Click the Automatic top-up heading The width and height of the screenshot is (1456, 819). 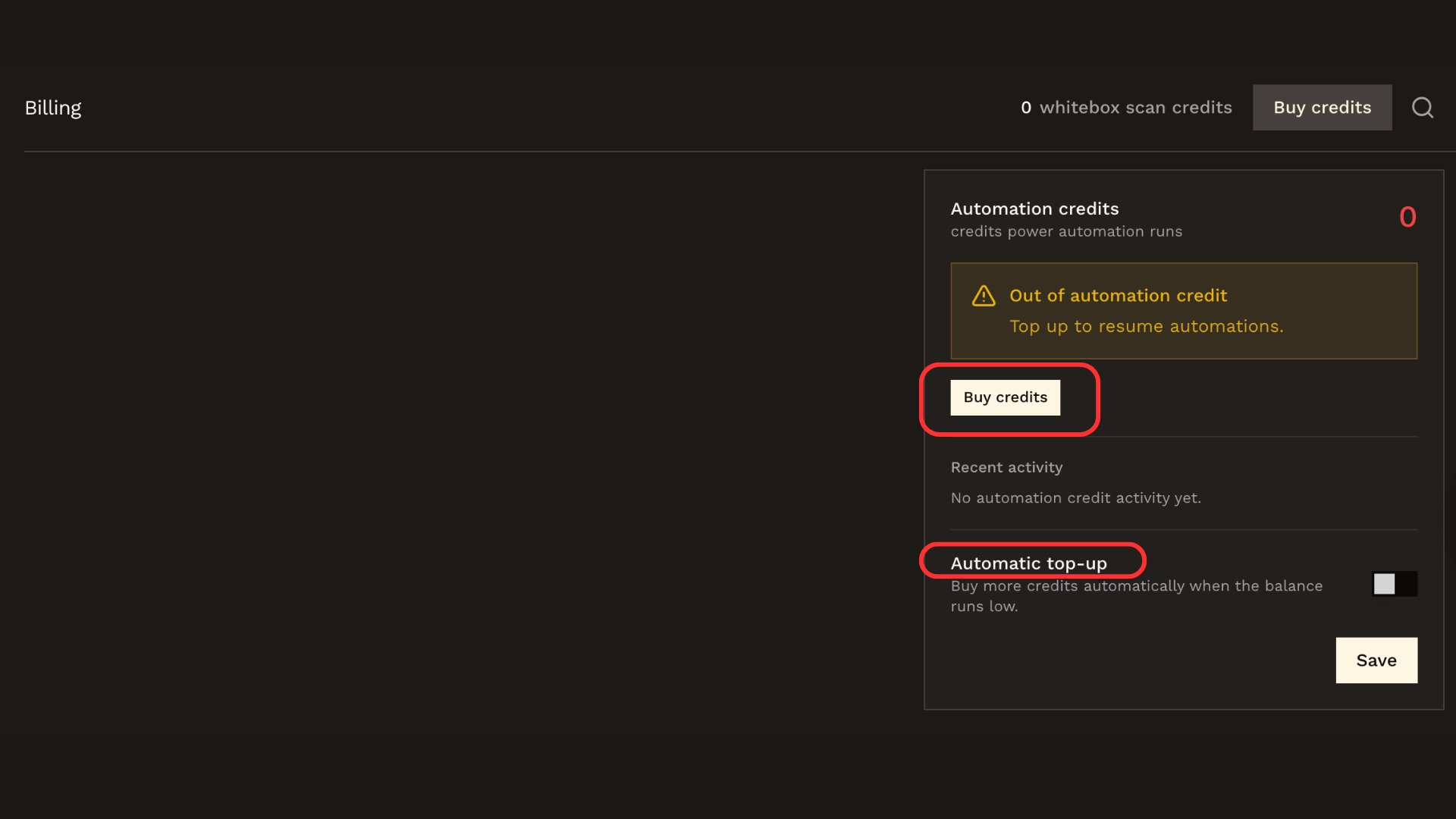coord(1028,563)
